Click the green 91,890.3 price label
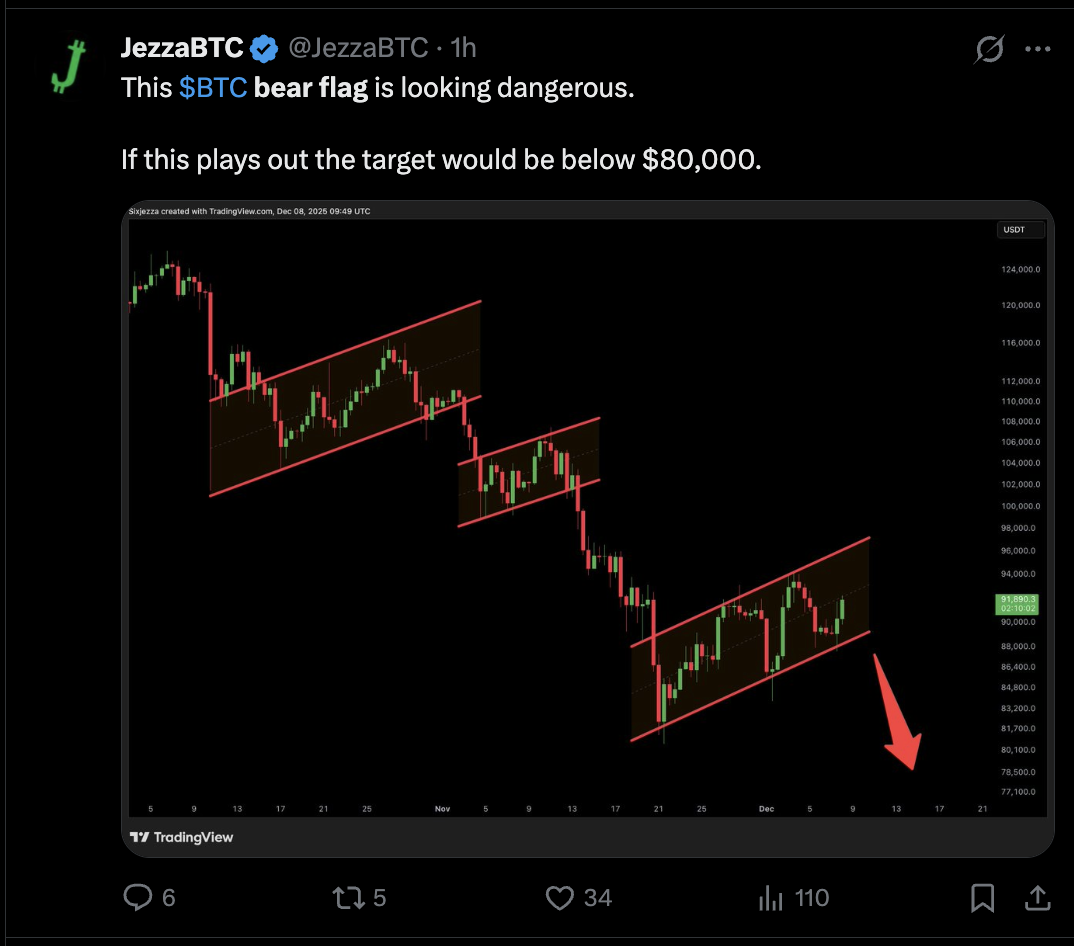 [x=1015, y=604]
